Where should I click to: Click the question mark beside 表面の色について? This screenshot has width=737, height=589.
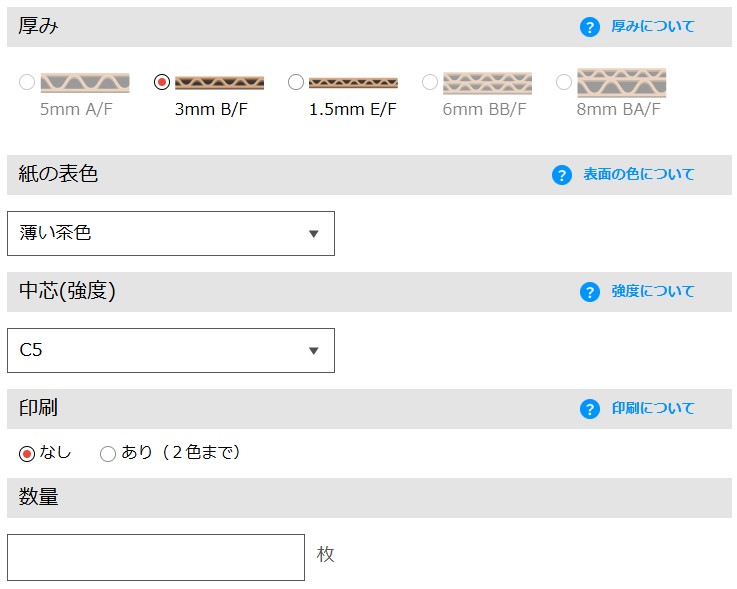tap(562, 175)
